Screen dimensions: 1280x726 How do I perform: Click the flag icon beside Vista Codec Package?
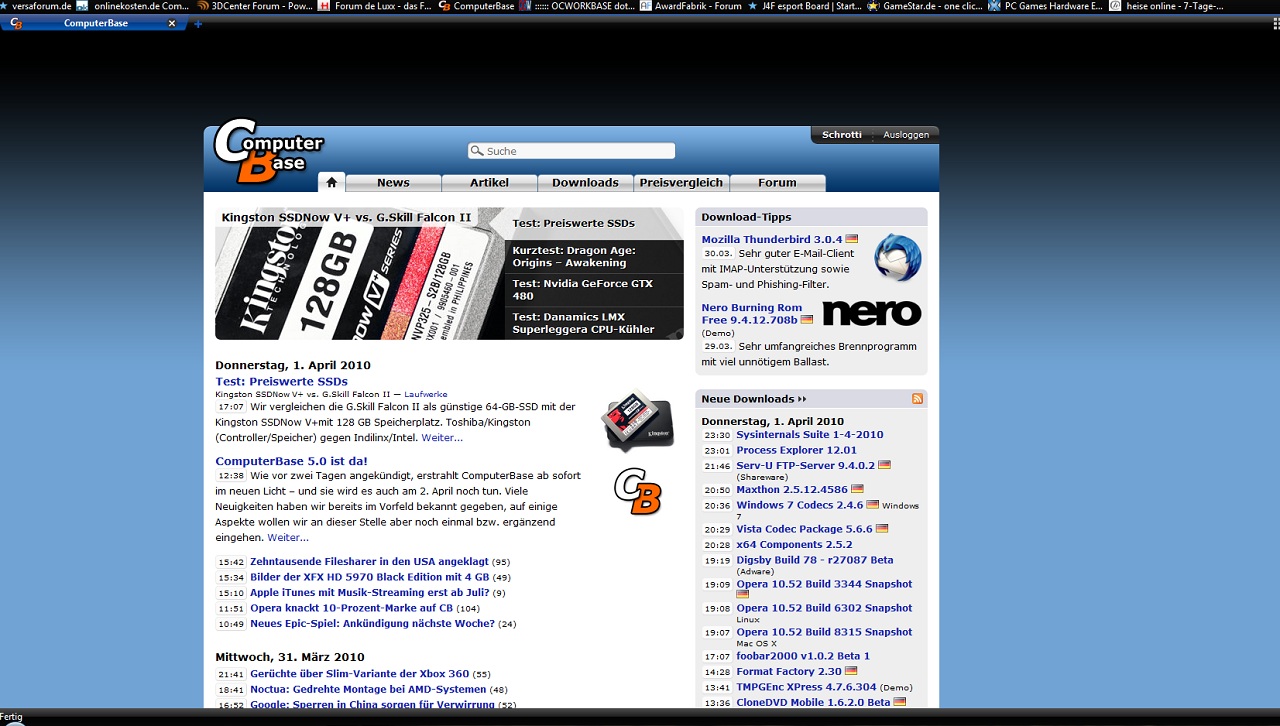pos(881,529)
